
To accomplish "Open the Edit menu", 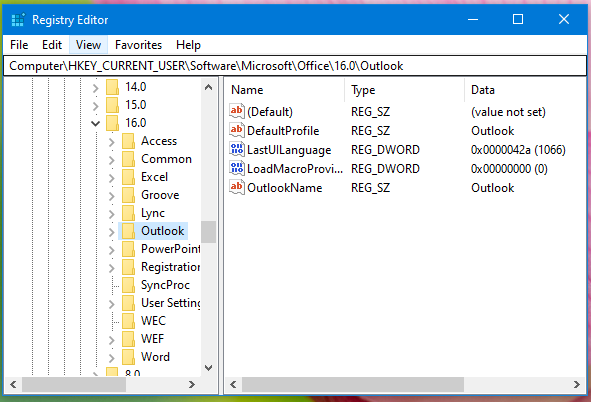I will [x=52, y=45].
